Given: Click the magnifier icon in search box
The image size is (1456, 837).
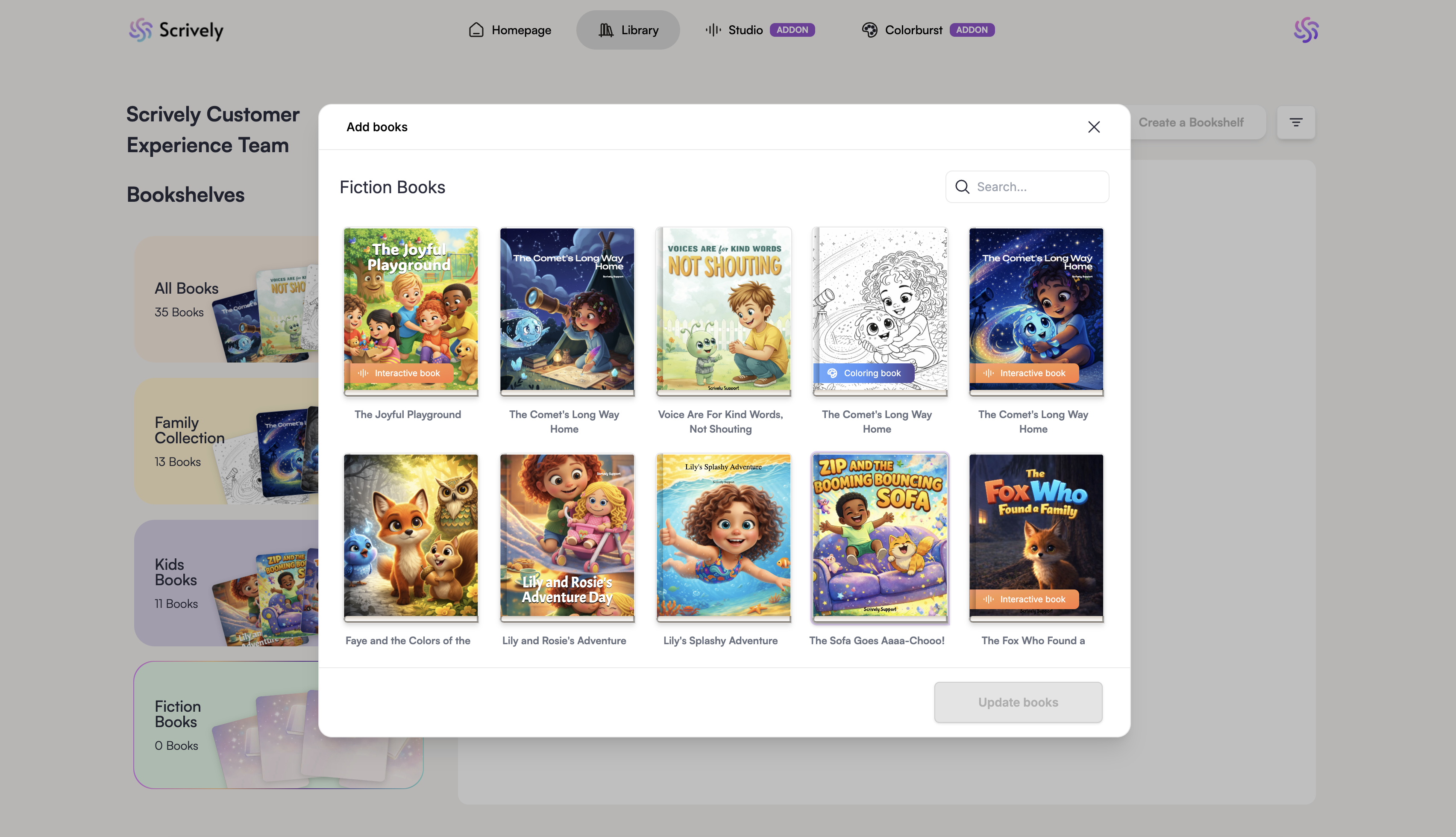Looking at the screenshot, I should [962, 187].
